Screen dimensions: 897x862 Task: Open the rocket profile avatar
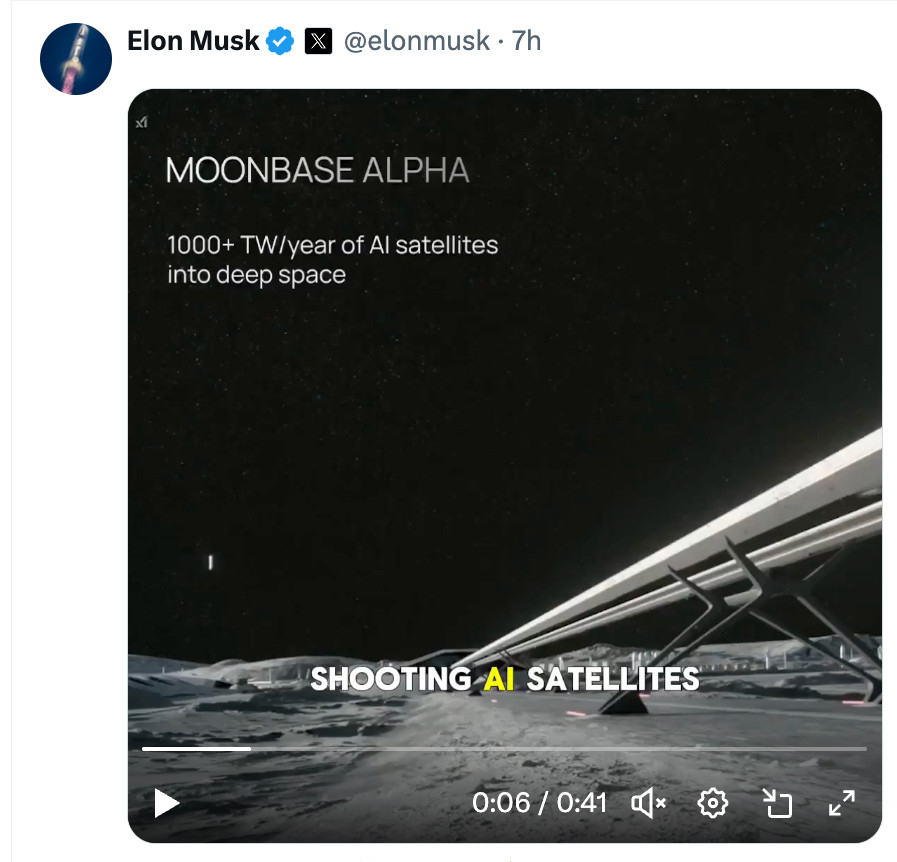(76, 60)
